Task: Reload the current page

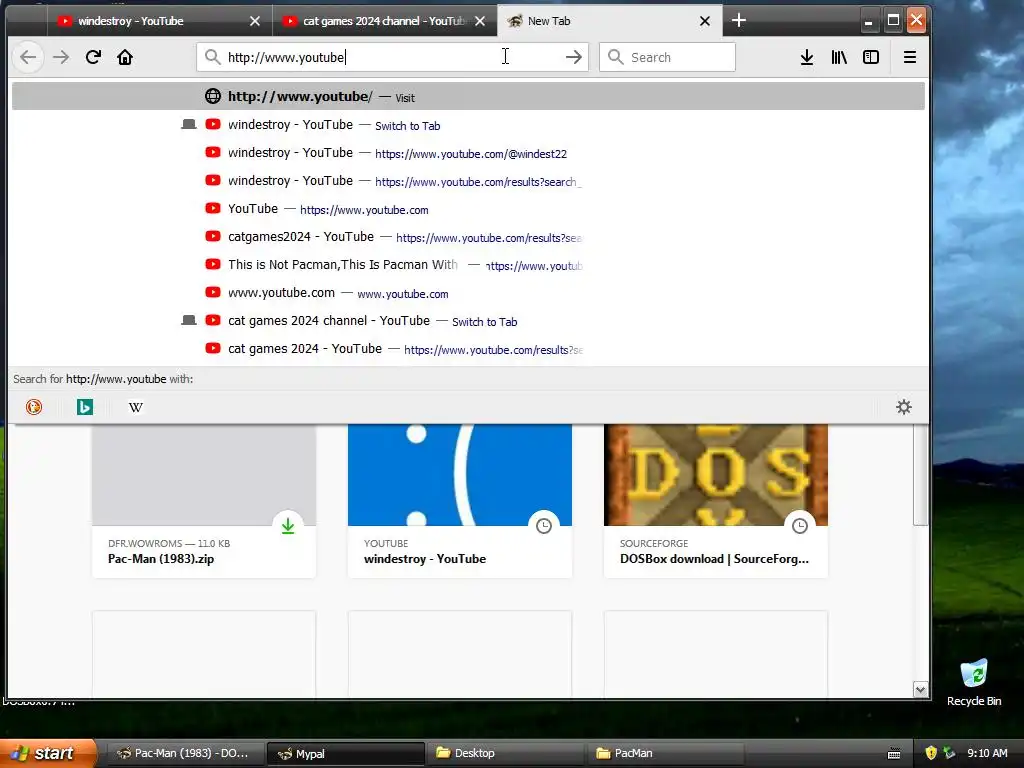Action: (93, 57)
